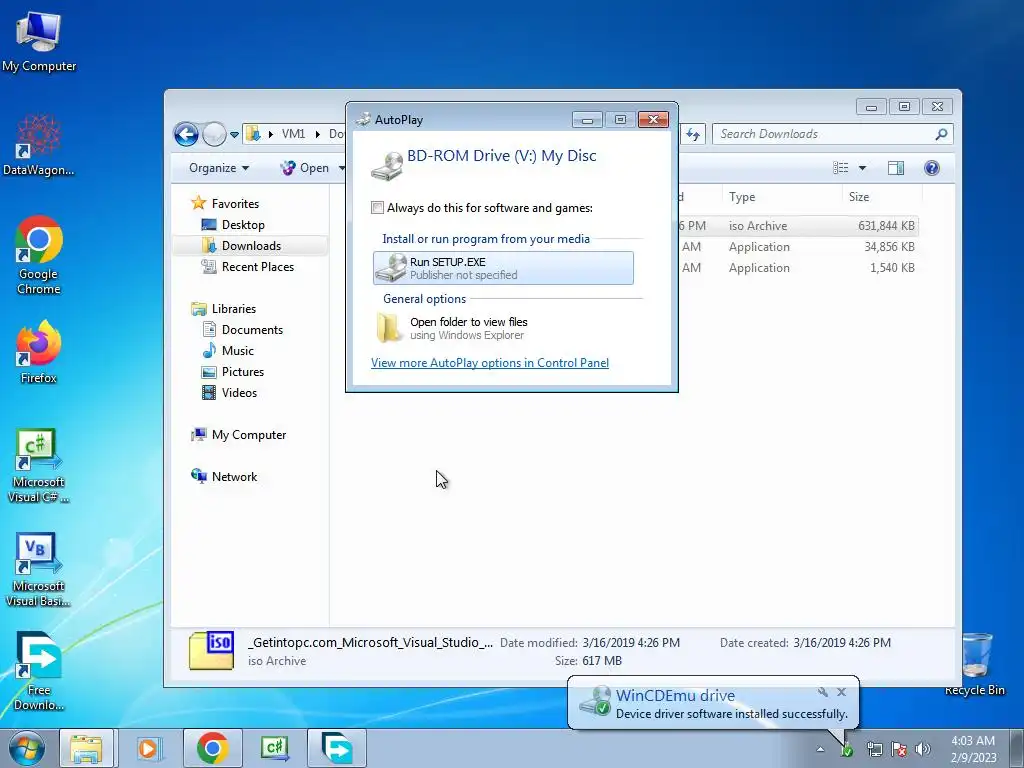Refresh the Downloads folder view

click(692, 135)
